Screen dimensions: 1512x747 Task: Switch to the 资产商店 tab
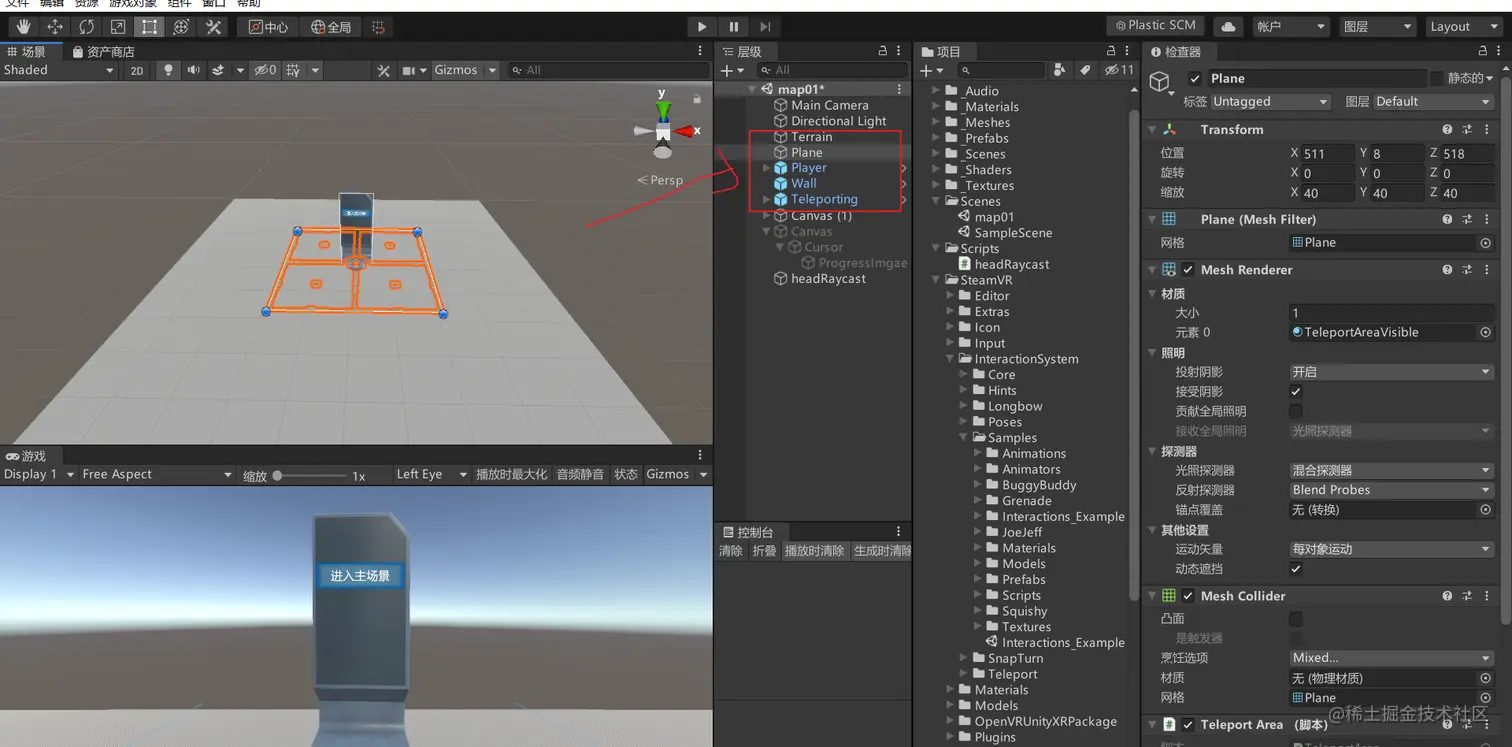pyautogui.click(x=103, y=51)
